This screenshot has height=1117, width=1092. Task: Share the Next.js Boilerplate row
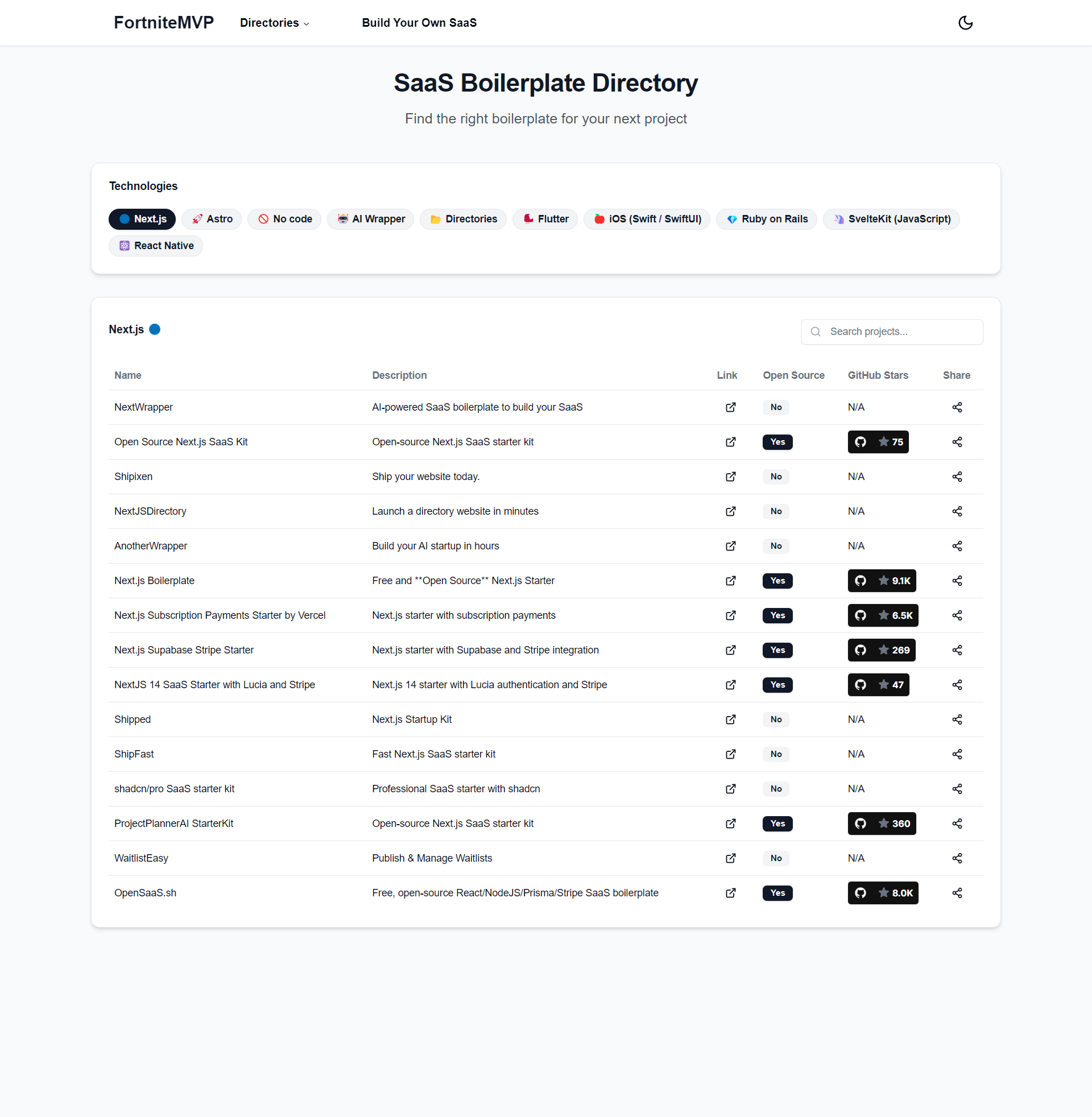pyautogui.click(x=957, y=581)
